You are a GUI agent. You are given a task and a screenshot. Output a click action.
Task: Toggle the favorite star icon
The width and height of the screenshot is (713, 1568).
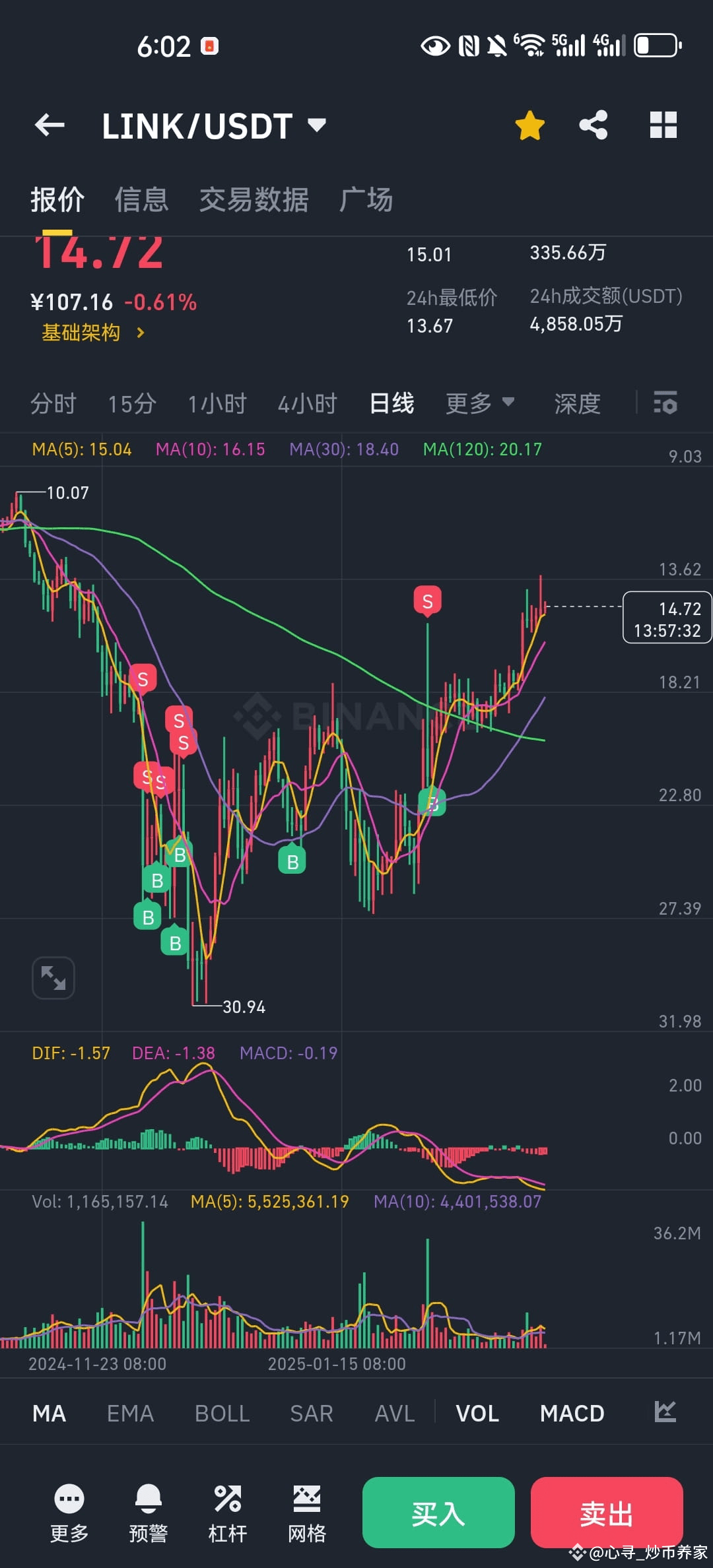[530, 125]
